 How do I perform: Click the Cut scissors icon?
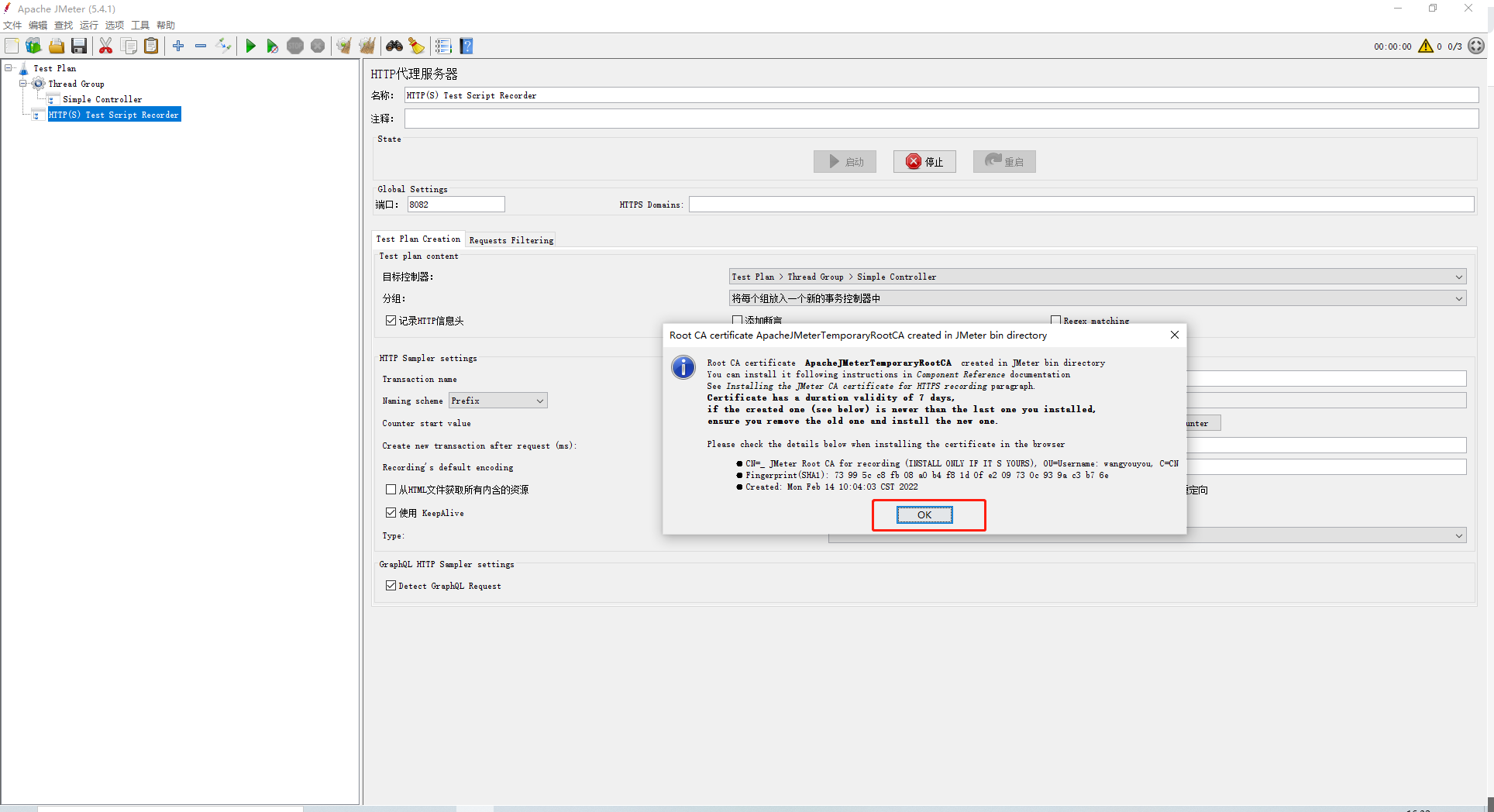coord(106,46)
